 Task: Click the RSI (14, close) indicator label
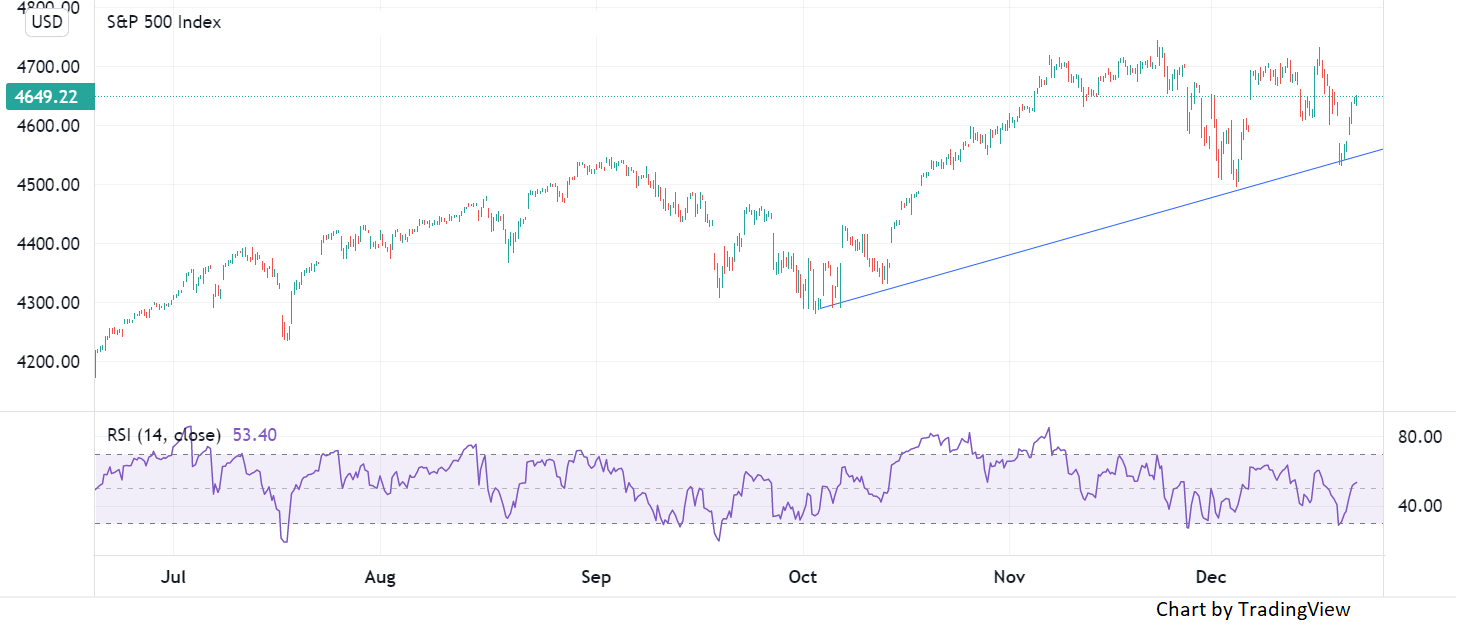(x=164, y=435)
